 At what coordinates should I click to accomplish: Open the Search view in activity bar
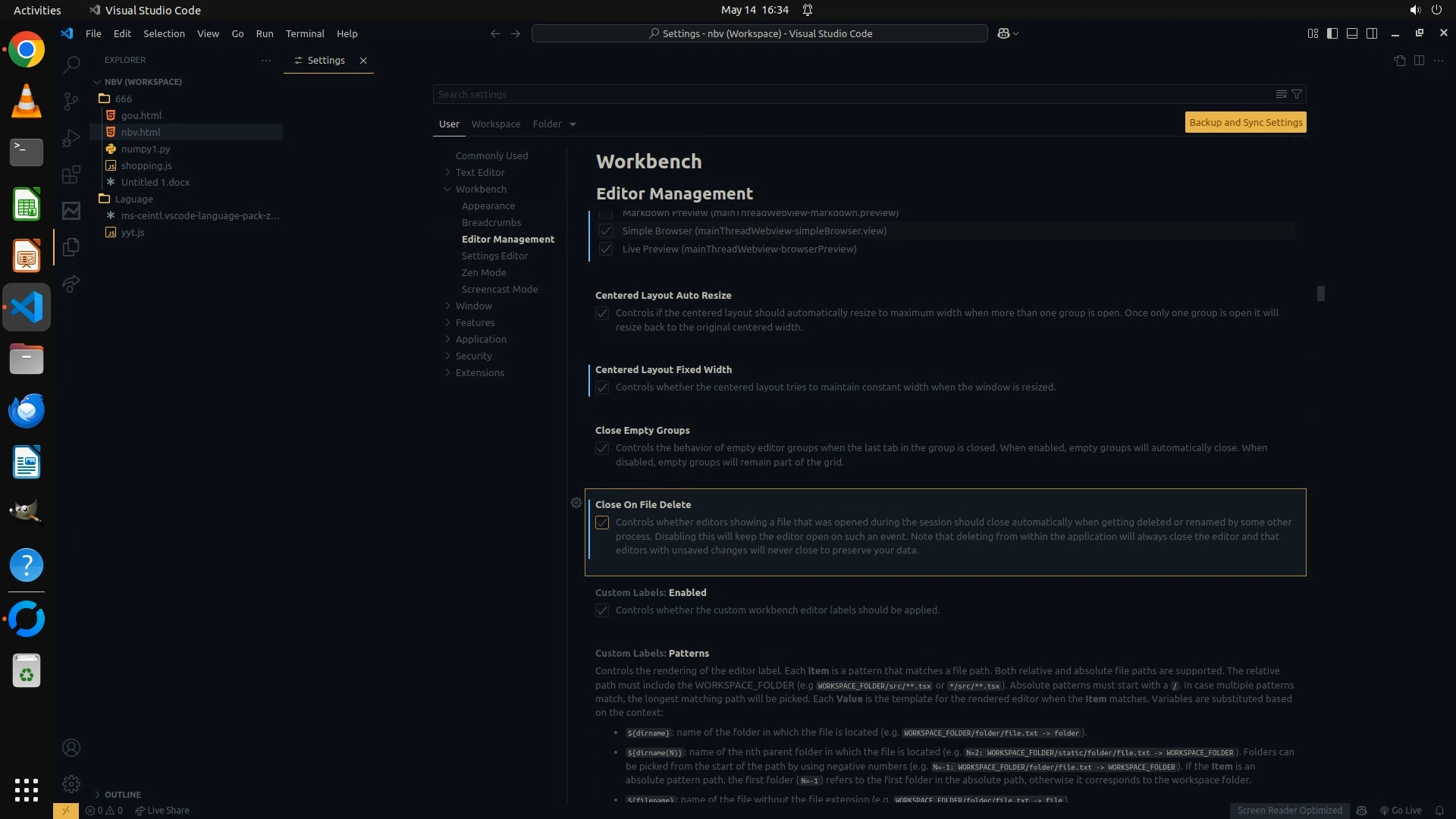point(71,64)
